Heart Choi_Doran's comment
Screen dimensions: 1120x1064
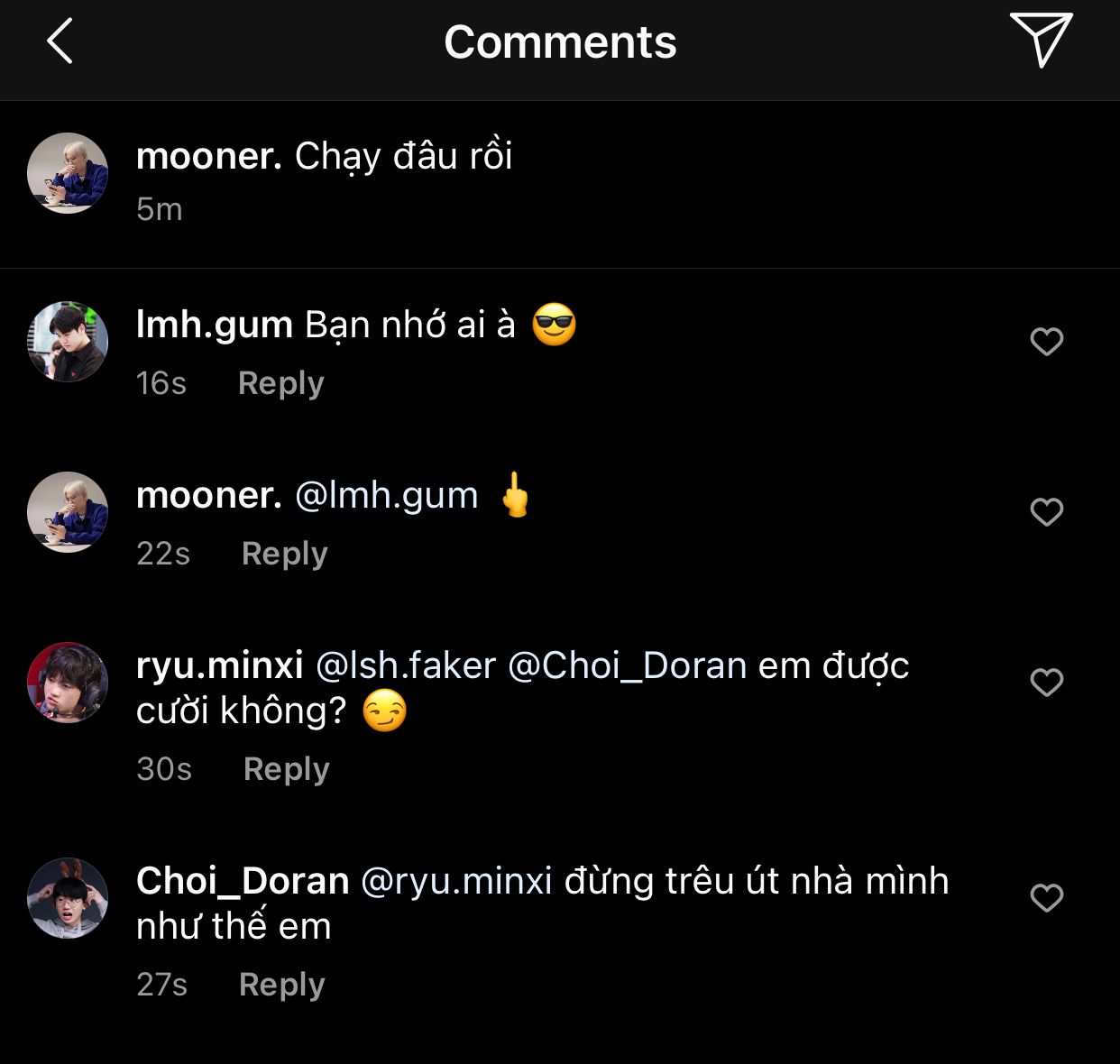(x=1046, y=898)
